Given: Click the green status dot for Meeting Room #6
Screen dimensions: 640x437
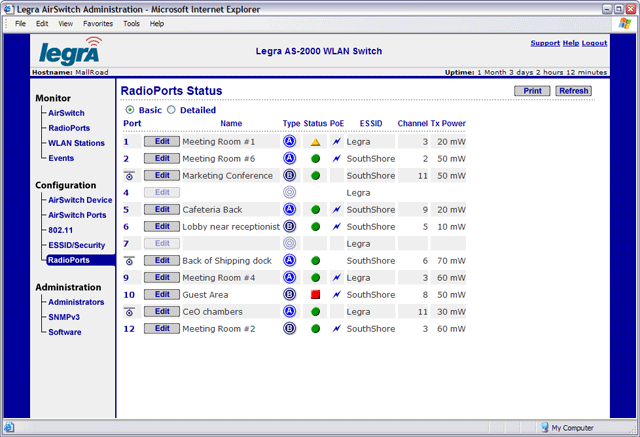Looking at the screenshot, I should click(x=315, y=159).
